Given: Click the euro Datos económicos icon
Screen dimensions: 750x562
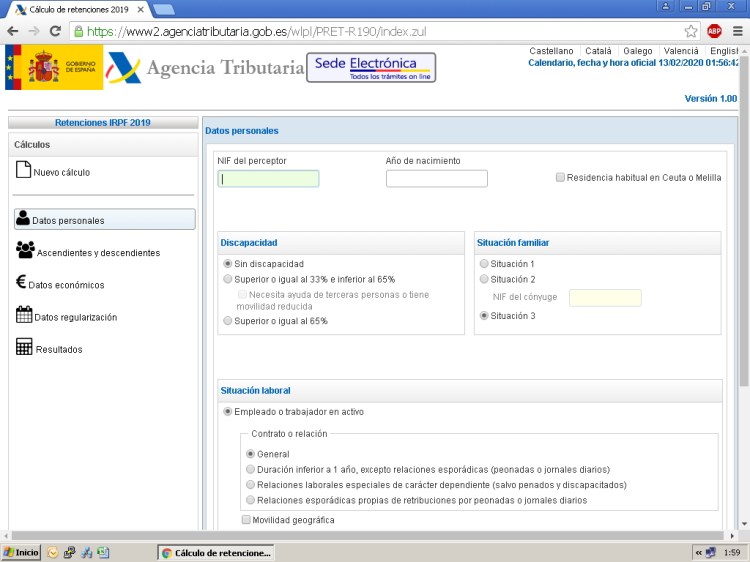Looking at the screenshot, I should (x=21, y=284).
